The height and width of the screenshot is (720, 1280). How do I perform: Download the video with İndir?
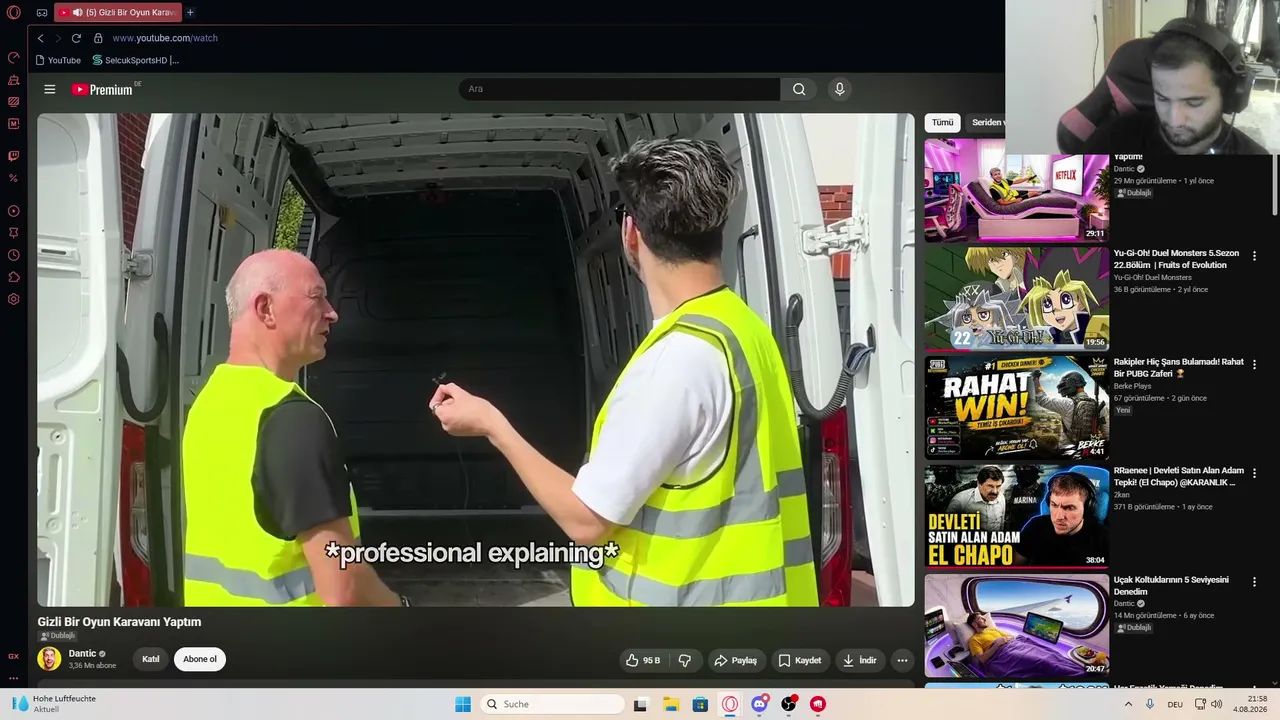[860, 660]
